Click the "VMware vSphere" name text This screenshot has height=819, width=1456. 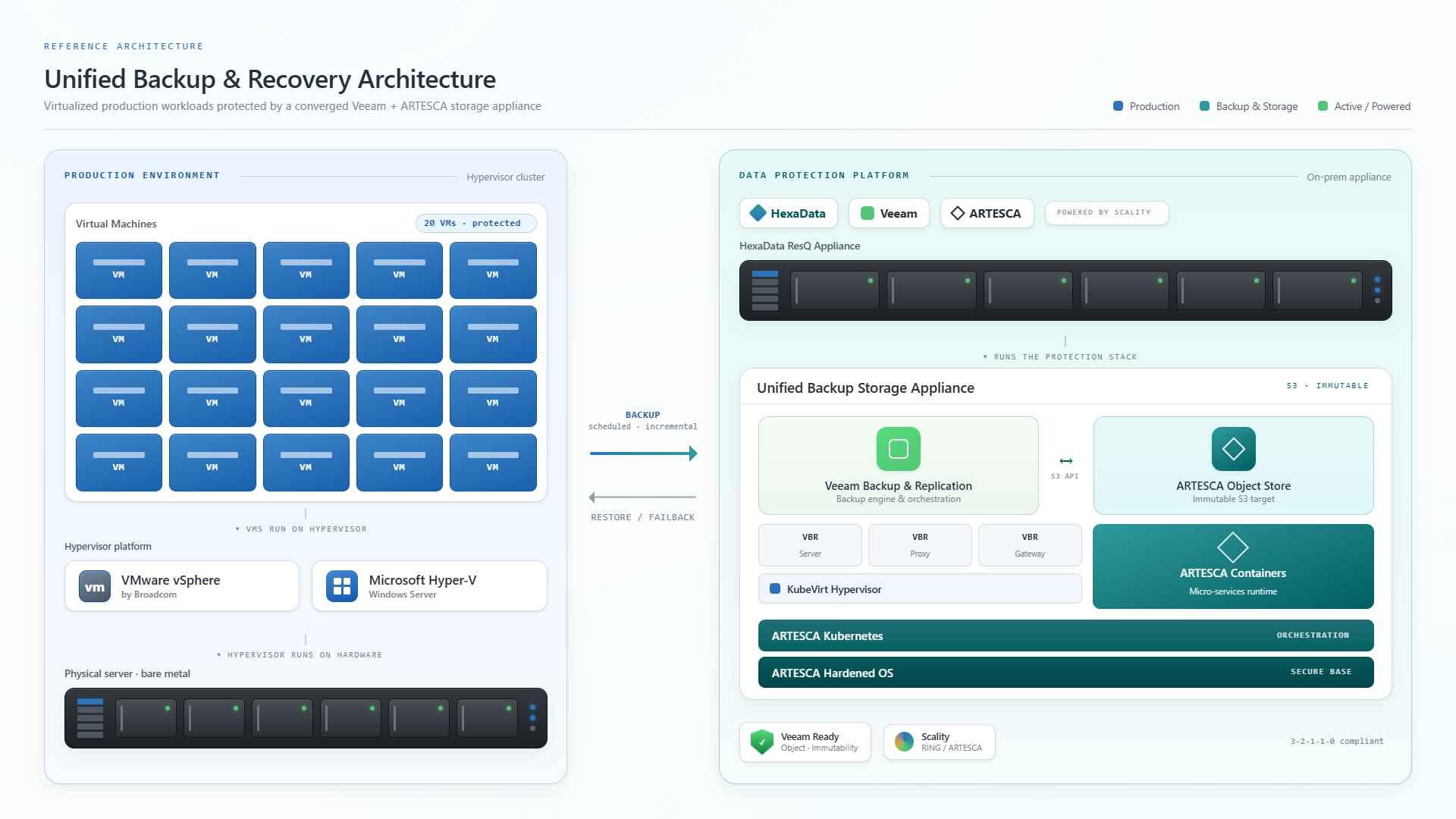coord(171,580)
